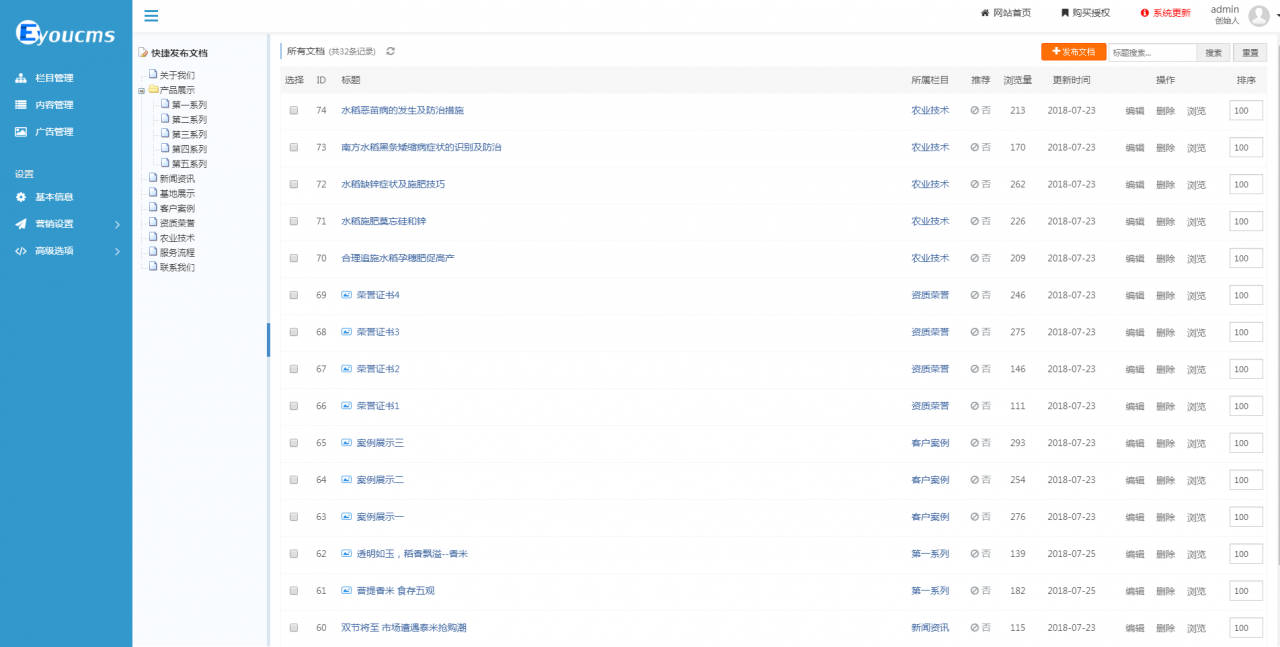The image size is (1280, 647).
Task: Toggle the hamburger sidebar menu icon
Action: 151,15
